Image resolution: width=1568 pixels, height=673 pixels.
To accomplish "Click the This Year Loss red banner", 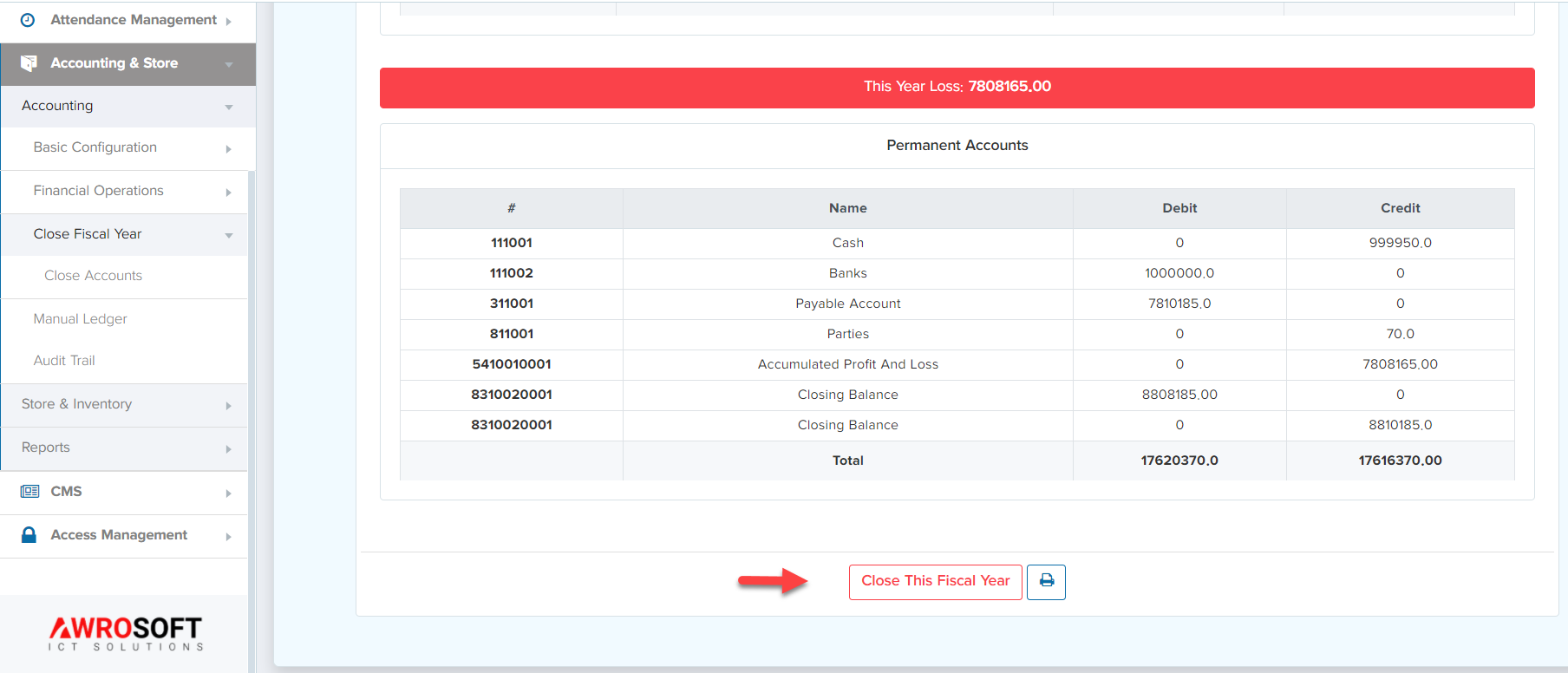I will (x=957, y=87).
